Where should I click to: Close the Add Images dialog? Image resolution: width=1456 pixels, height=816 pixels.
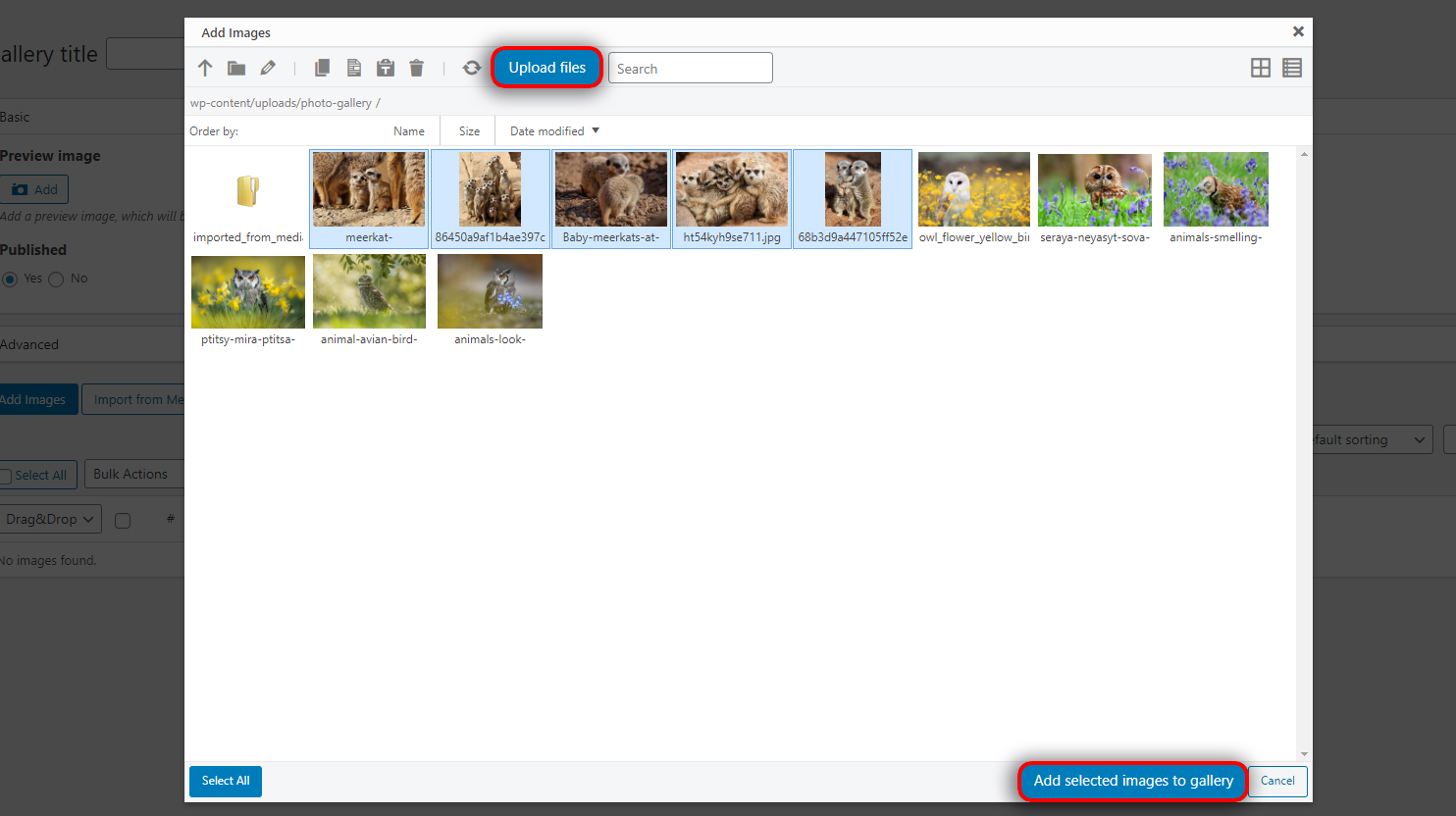click(x=1298, y=31)
